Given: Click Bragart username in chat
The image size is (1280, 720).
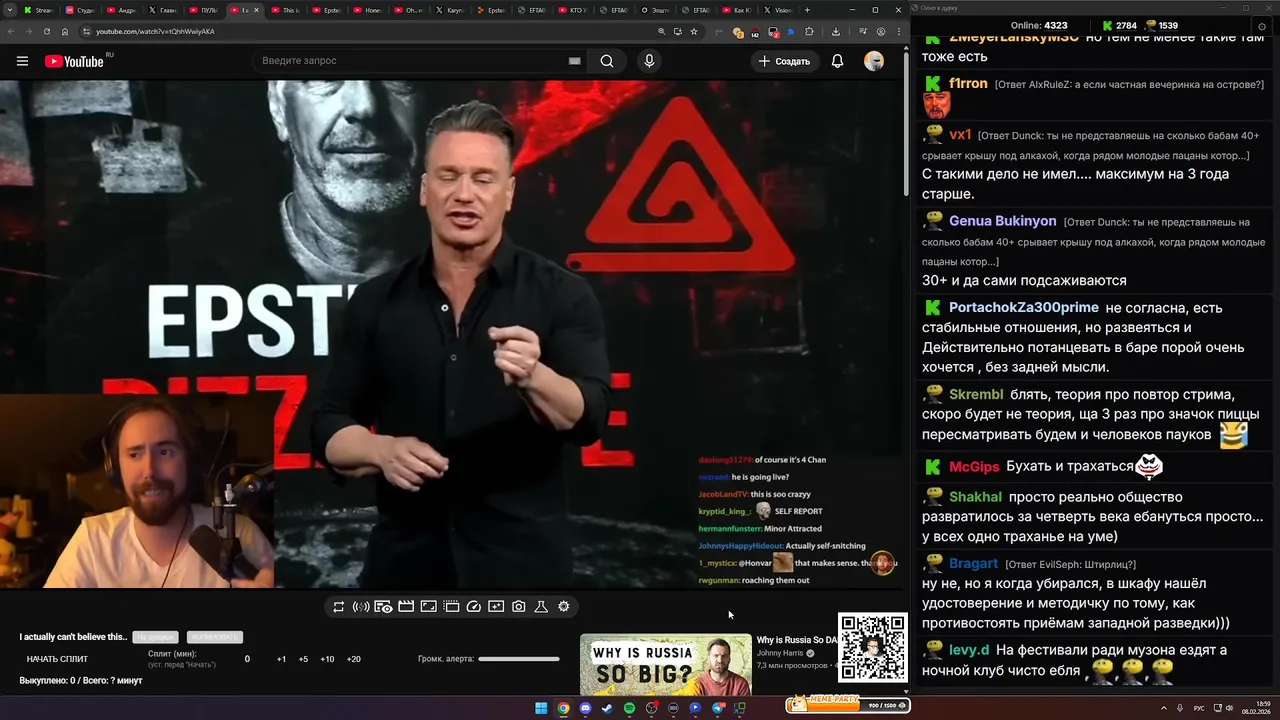Looking at the screenshot, I should (973, 563).
